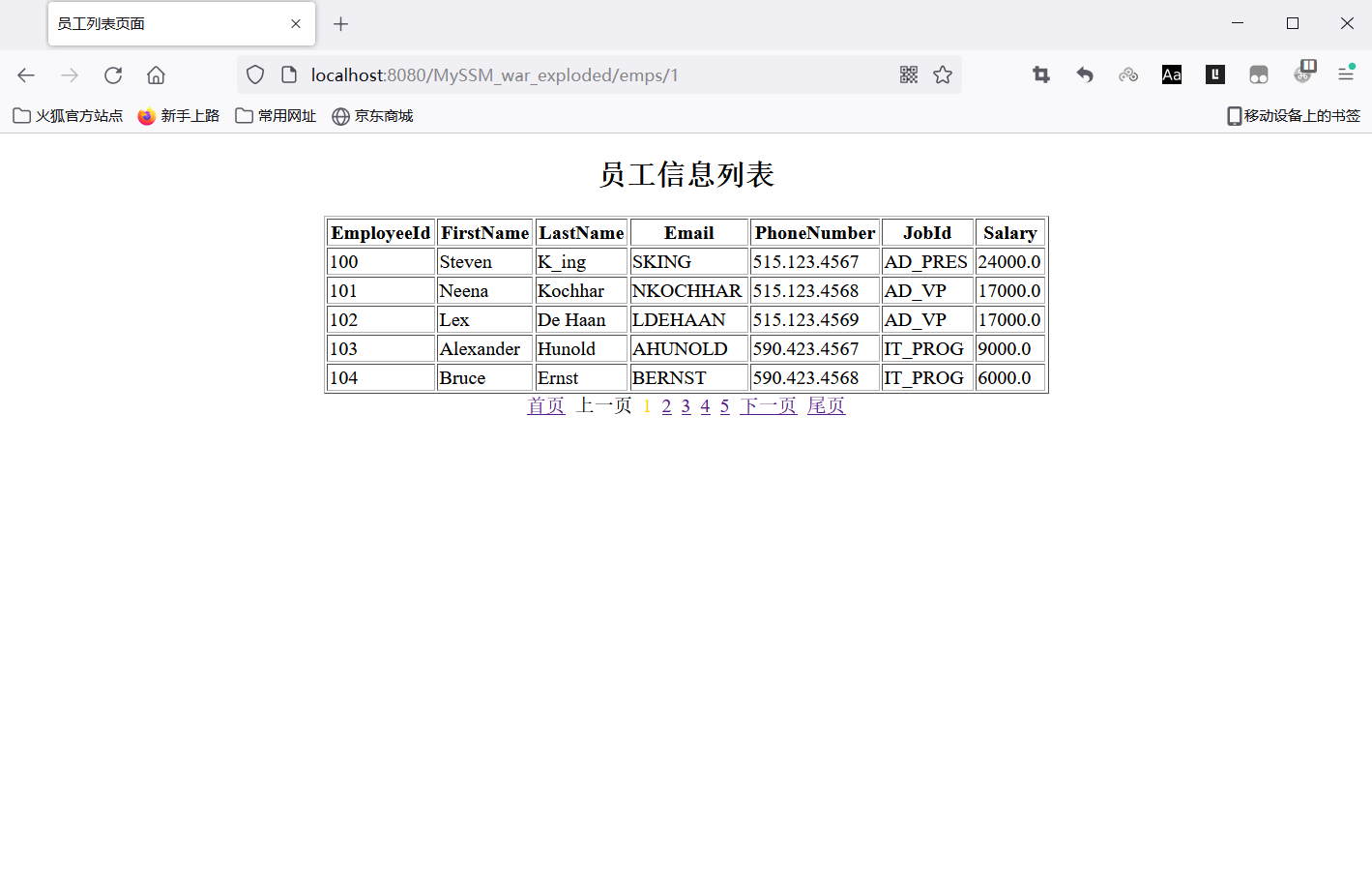
Task: Open page 2 of the employee list
Action: pyautogui.click(x=667, y=406)
